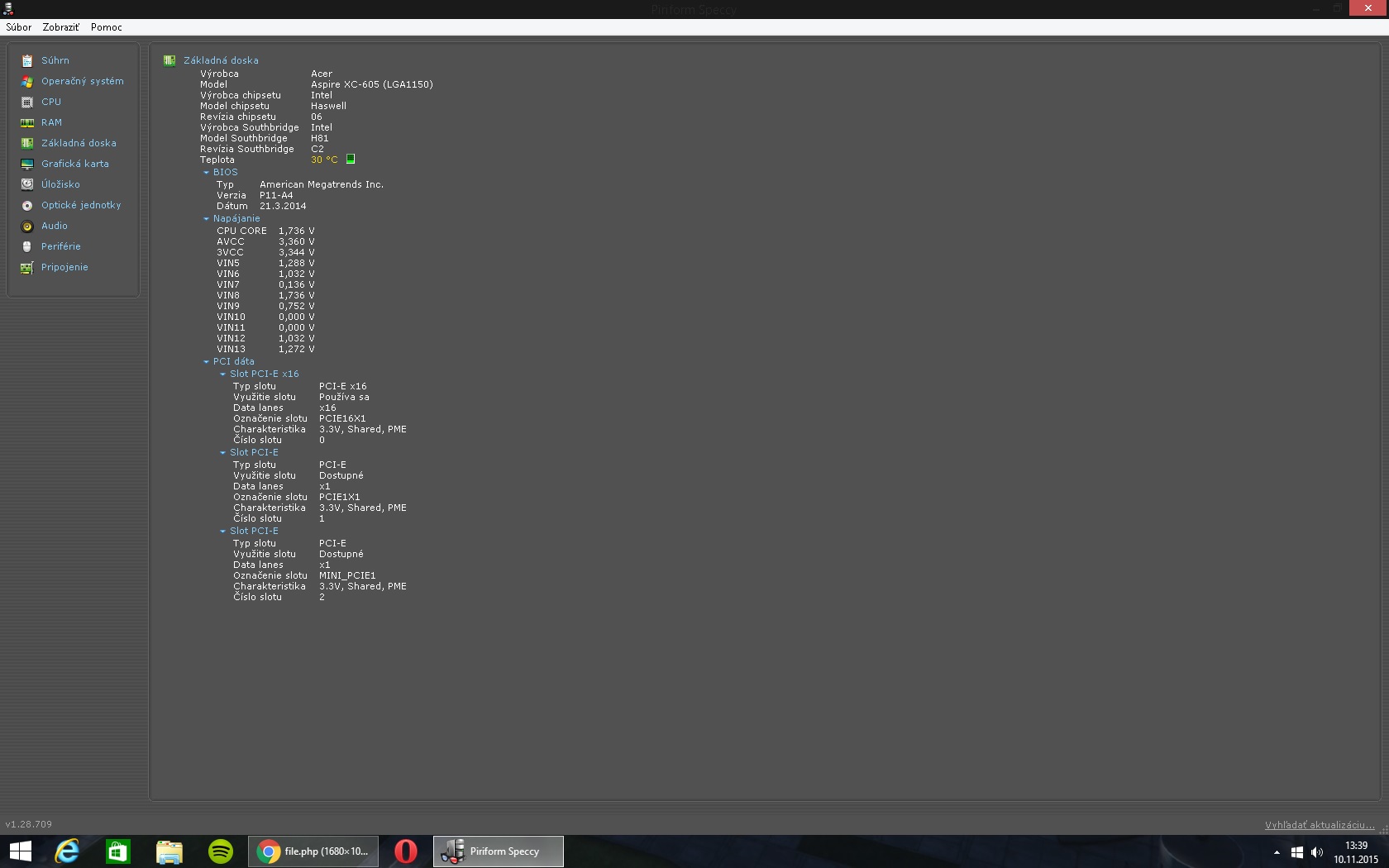Click BIOS date 21.3.2014
1389x868 pixels.
[283, 206]
